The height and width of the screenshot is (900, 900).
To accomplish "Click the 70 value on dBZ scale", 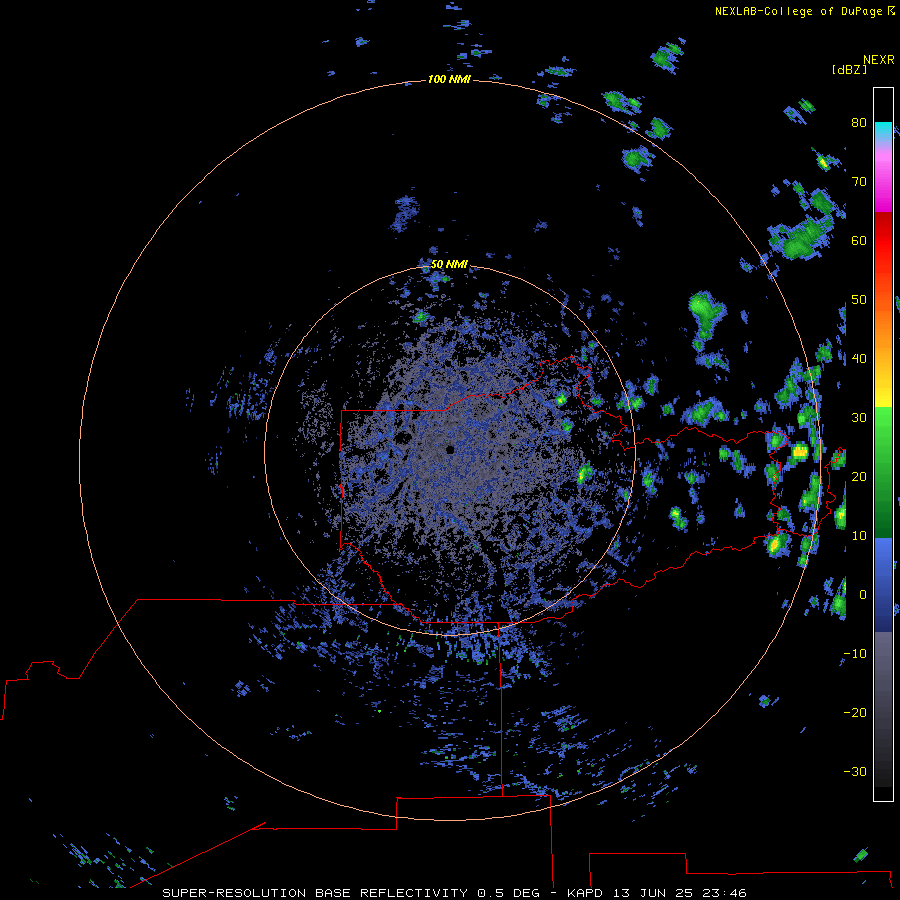I will point(859,181).
